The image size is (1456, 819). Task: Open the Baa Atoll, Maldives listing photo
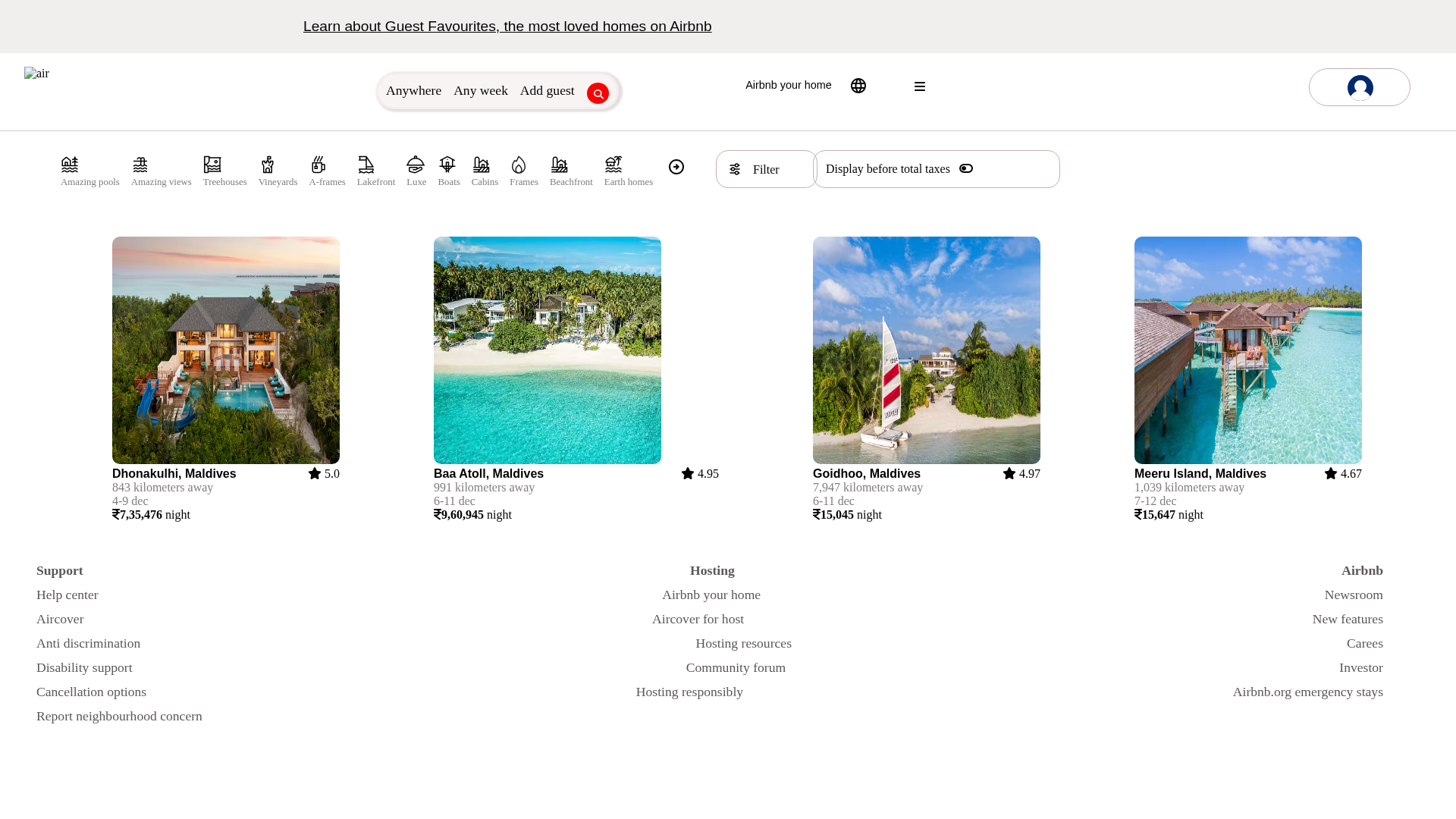(548, 350)
